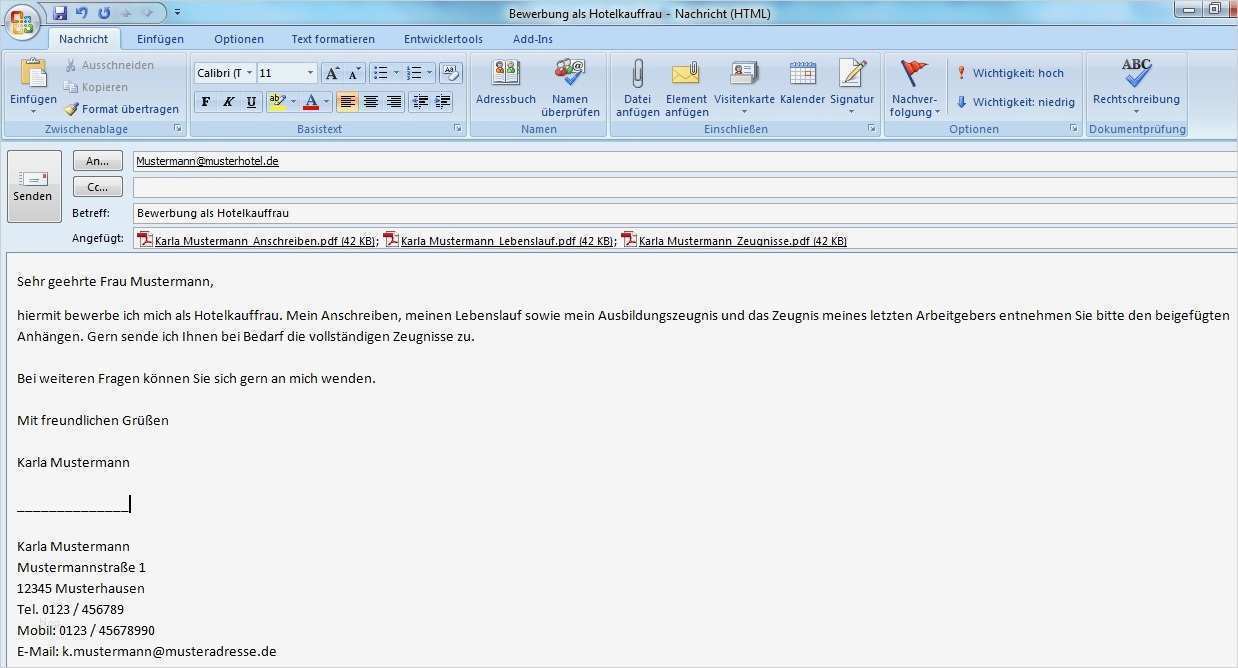
Task: Run Rechtschreibung spell check
Action: click(1137, 85)
